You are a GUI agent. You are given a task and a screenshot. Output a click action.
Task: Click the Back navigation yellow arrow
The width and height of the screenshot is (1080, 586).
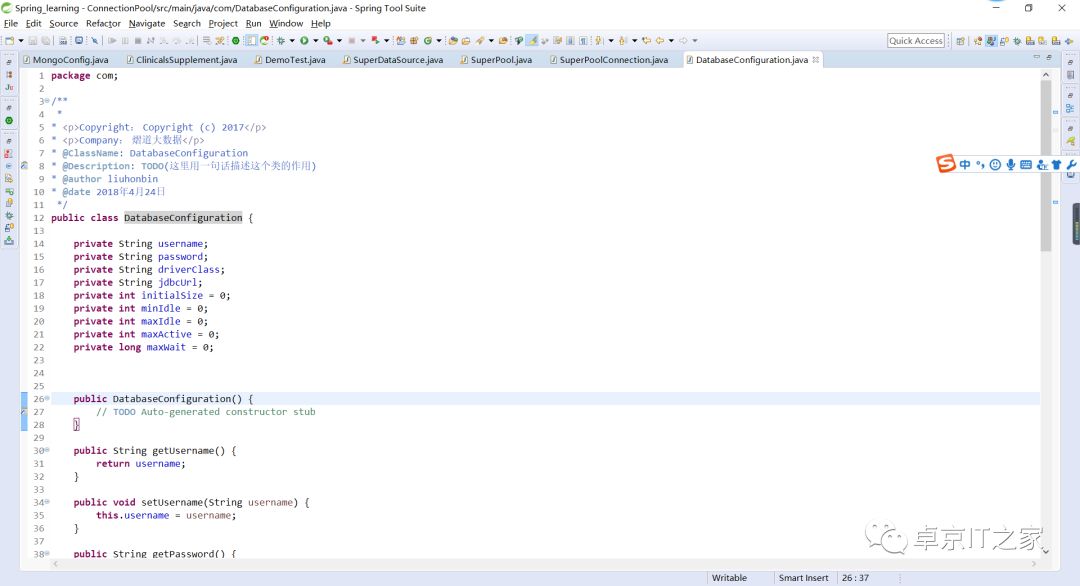[660, 41]
